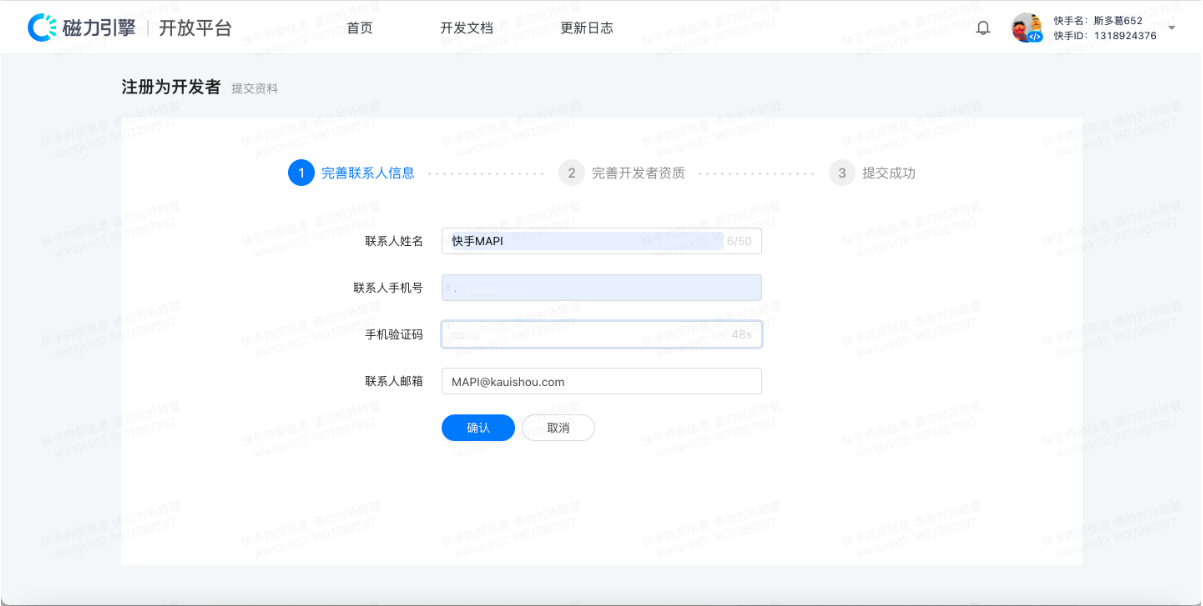
Task: Select 更新日志 from the navigation bar
Action: [x=586, y=28]
